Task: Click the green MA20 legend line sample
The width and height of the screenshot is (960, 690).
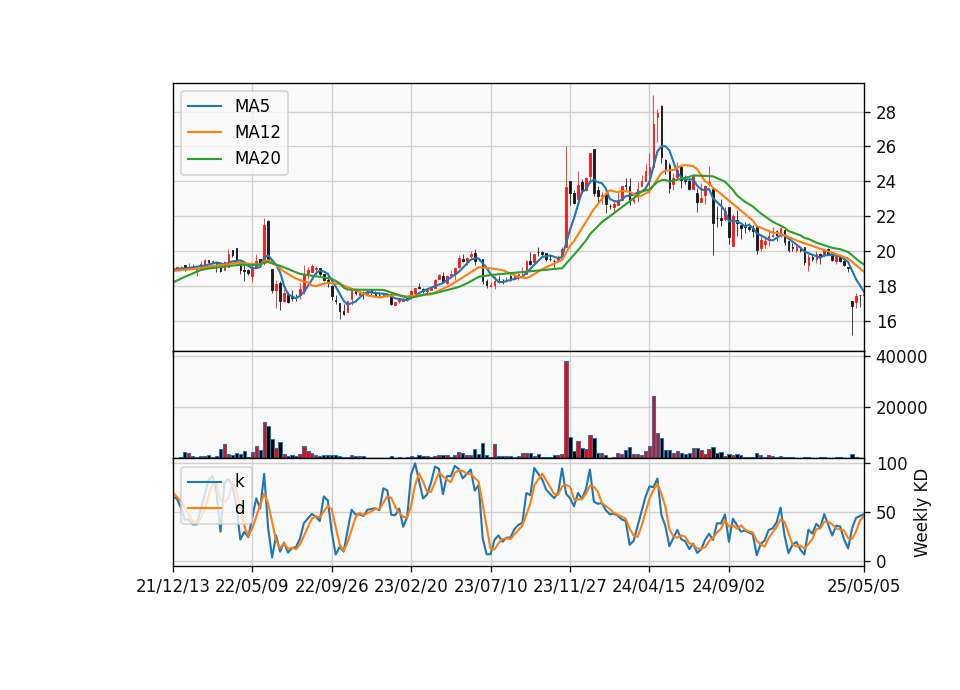Action: (x=204, y=159)
